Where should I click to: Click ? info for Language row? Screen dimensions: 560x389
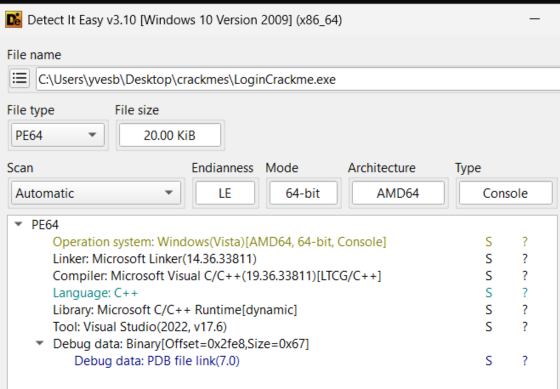[x=525, y=293]
